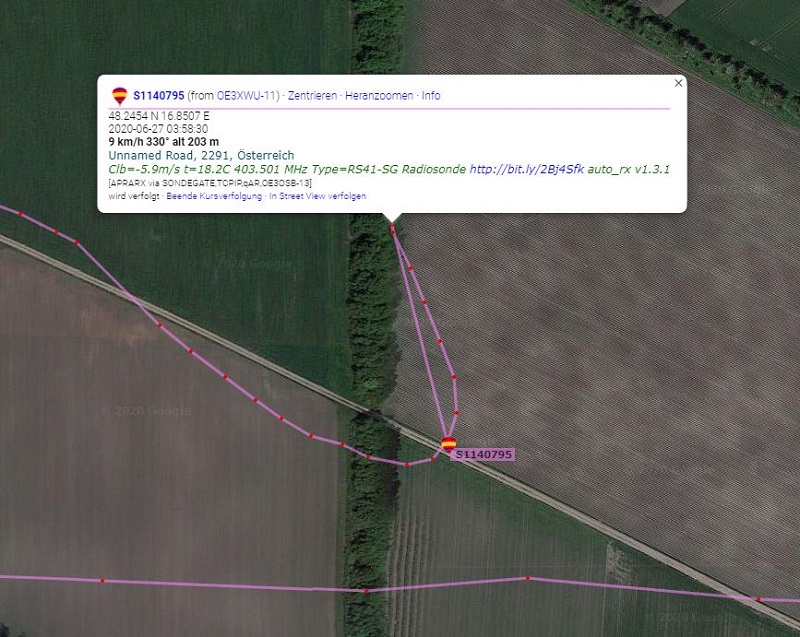Click the Unnamed Road, 2291, Österreich address
The height and width of the screenshot is (637, 800).
201,156
